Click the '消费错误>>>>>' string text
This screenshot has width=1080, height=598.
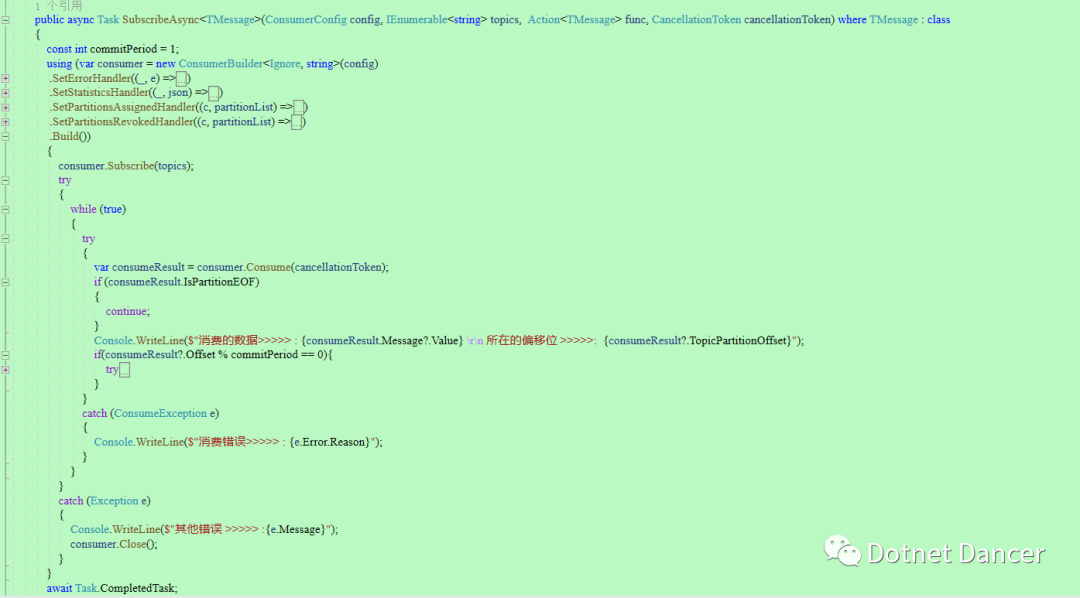pos(239,442)
